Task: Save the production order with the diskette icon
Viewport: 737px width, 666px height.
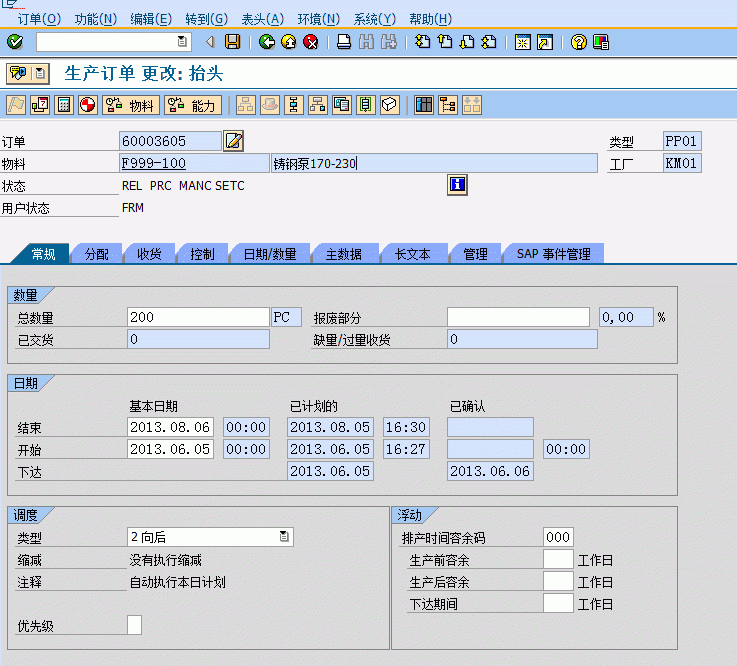Action: [232, 42]
